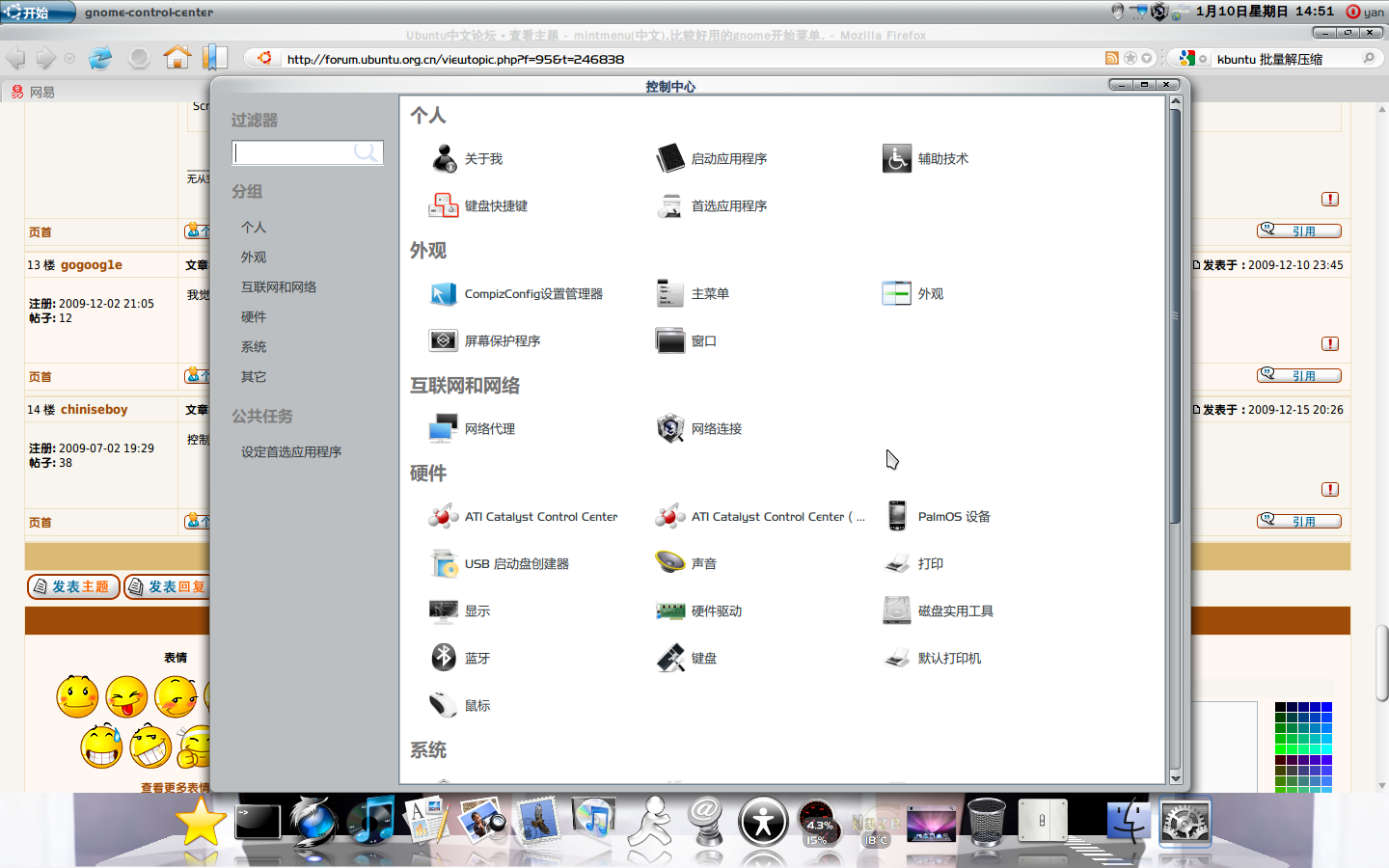Select 外观 group in sidebar

(254, 257)
